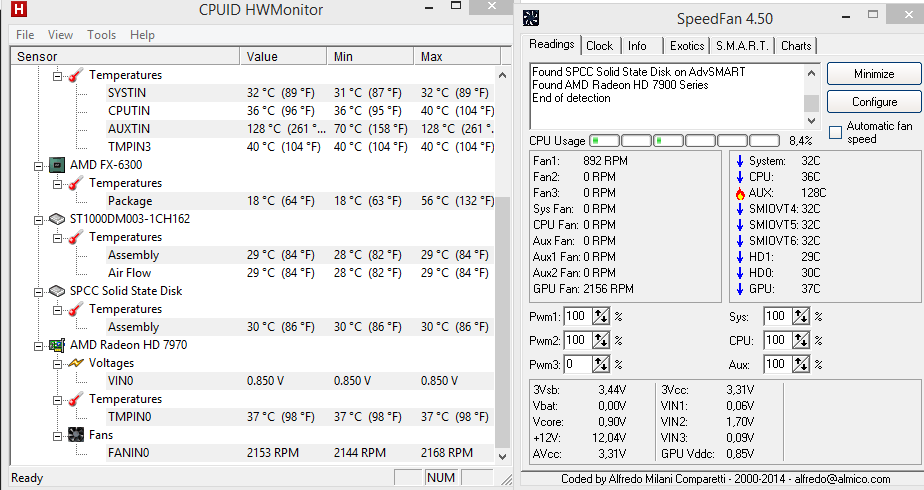Click HWMonitor sensor list scrollbar down arrow
This screenshot has width=924, height=490.
[502, 456]
